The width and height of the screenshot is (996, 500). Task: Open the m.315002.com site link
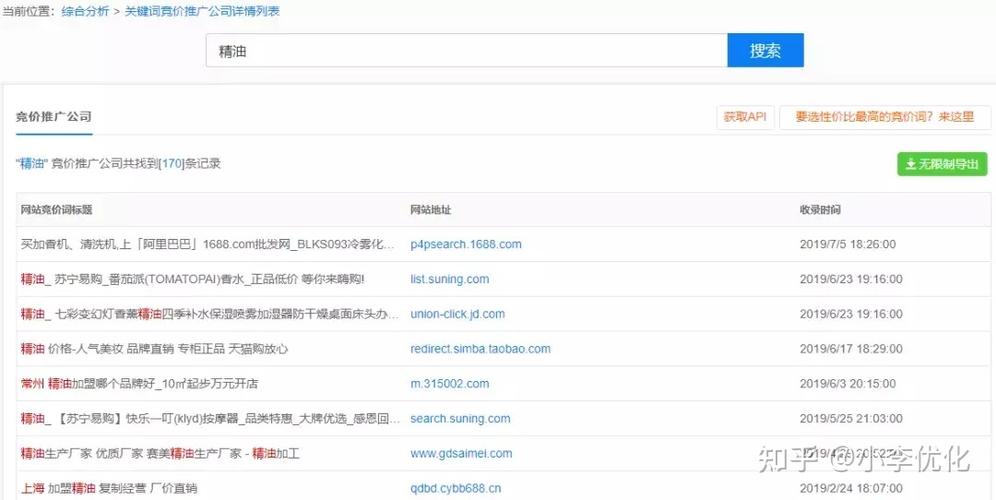tap(450, 384)
